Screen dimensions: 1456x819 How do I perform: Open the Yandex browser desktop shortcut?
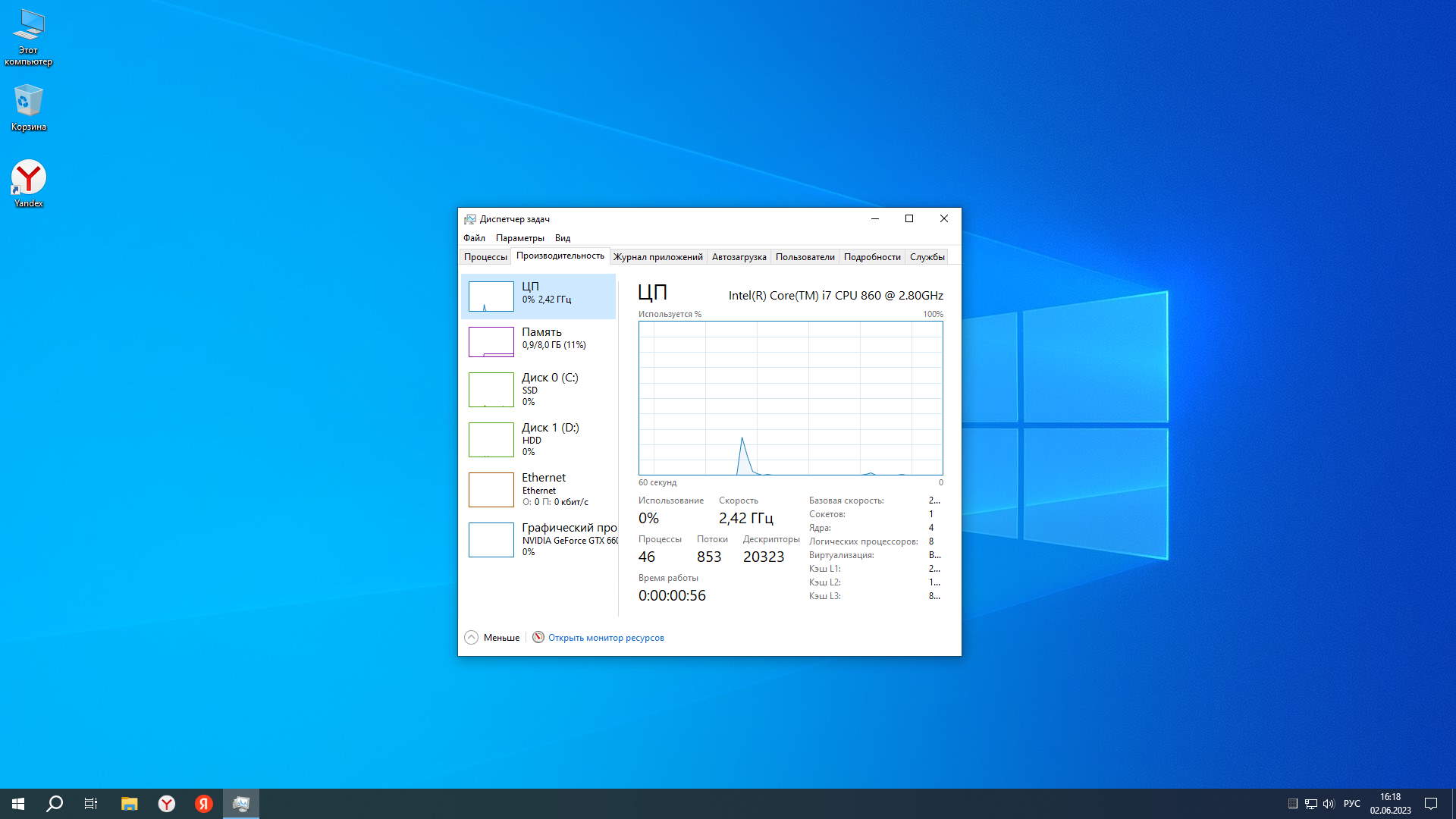pos(28,178)
